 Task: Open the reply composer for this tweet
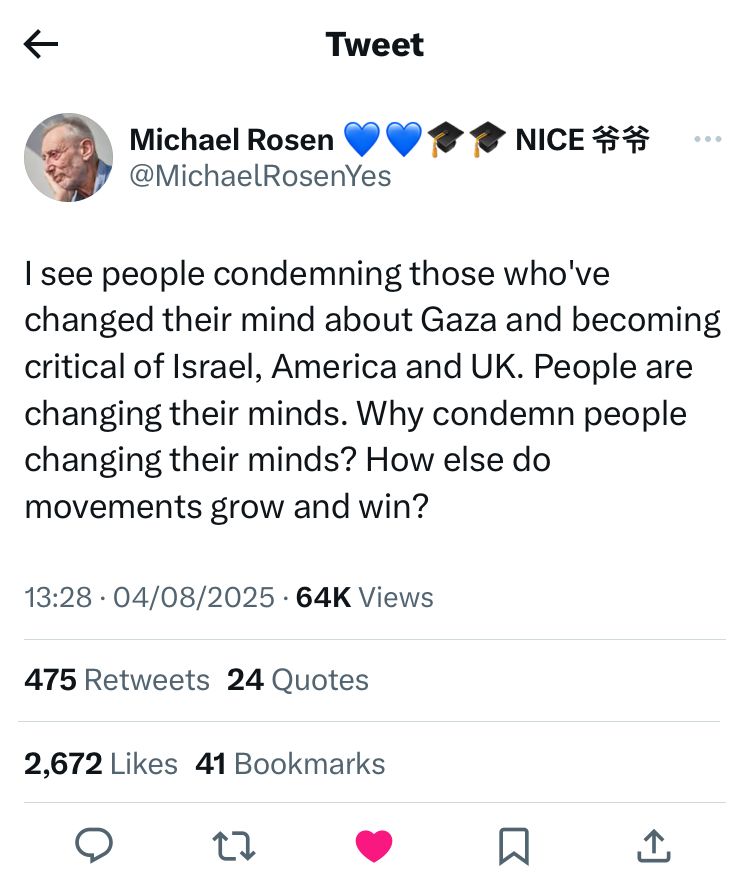[x=95, y=845]
